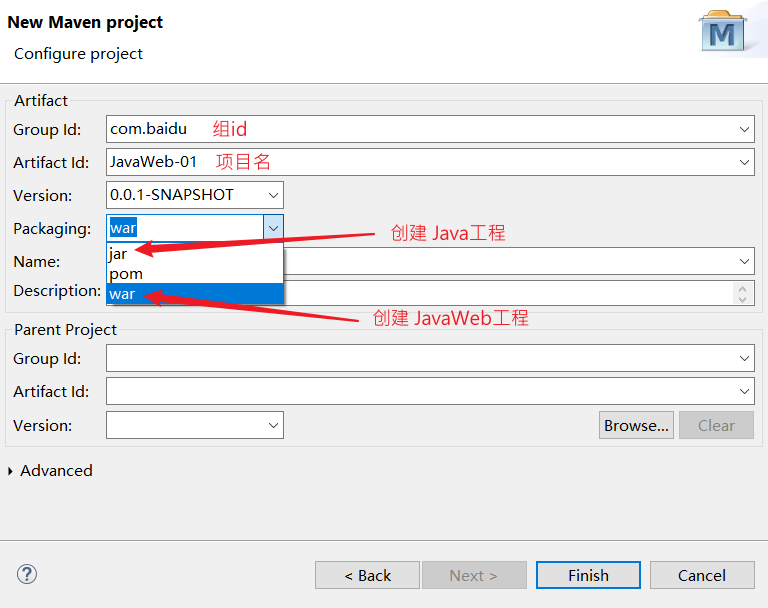Click the Maven M wizard icon
Screen dimensions: 768x608
click(723, 32)
